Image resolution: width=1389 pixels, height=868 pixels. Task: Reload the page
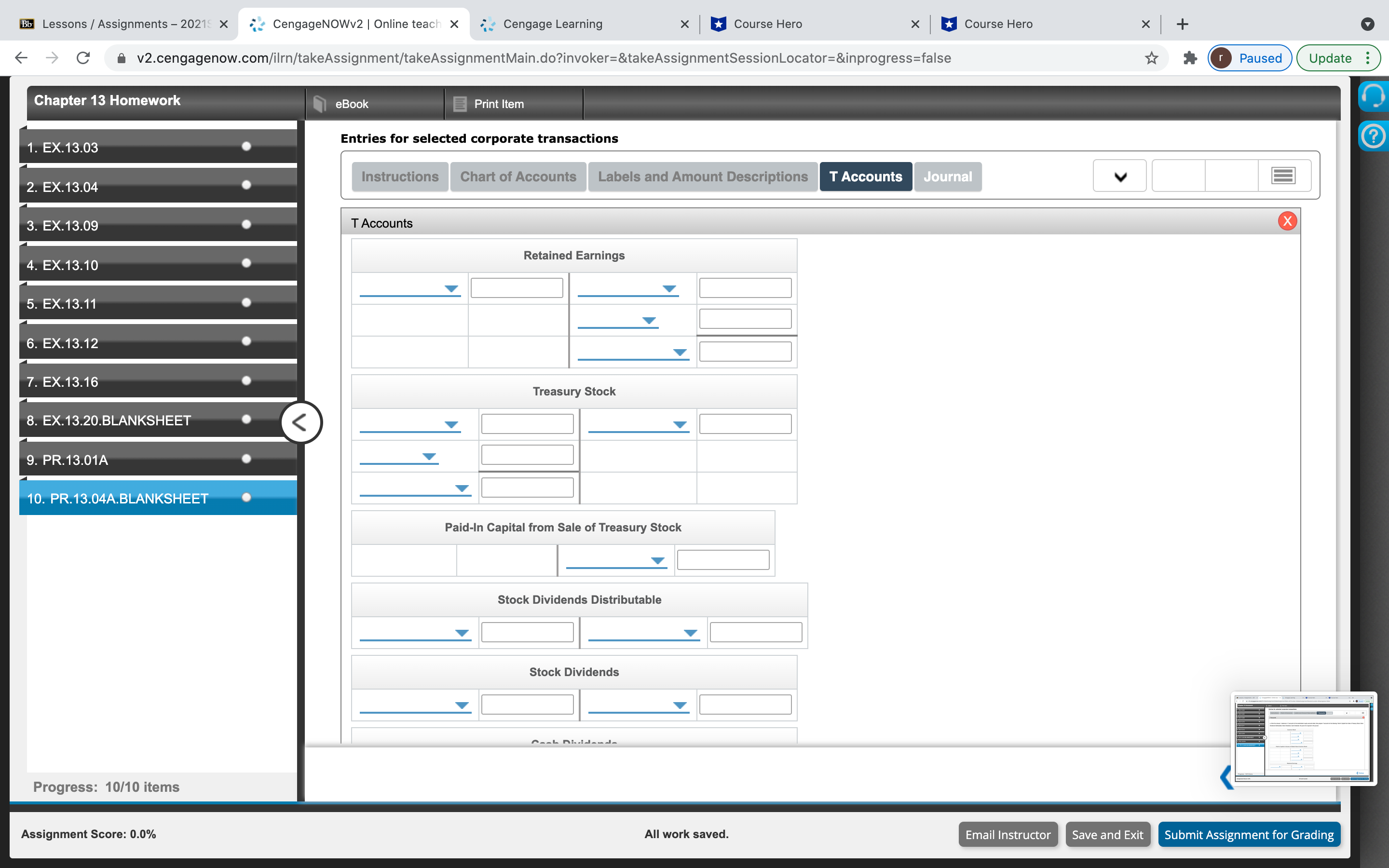pyautogui.click(x=83, y=58)
